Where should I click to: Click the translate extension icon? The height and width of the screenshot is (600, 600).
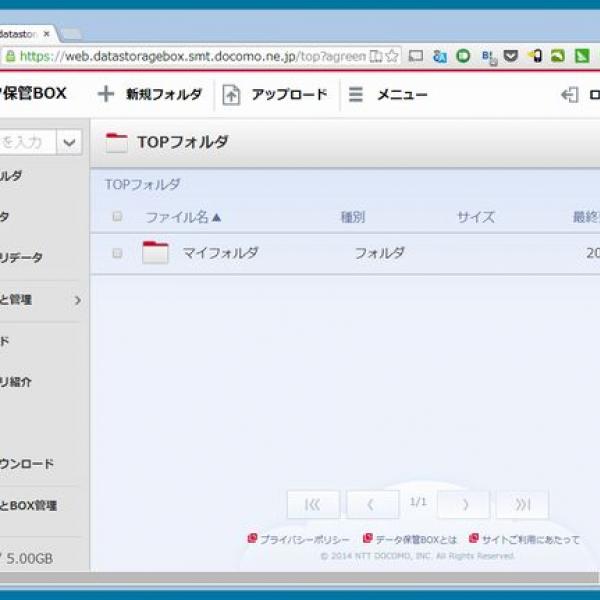click(x=440, y=57)
